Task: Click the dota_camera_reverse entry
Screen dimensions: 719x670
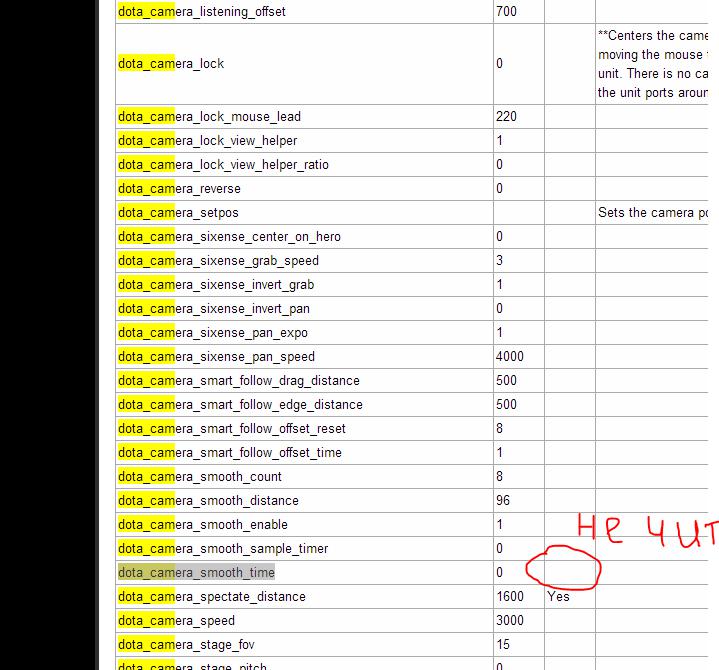Action: click(179, 188)
